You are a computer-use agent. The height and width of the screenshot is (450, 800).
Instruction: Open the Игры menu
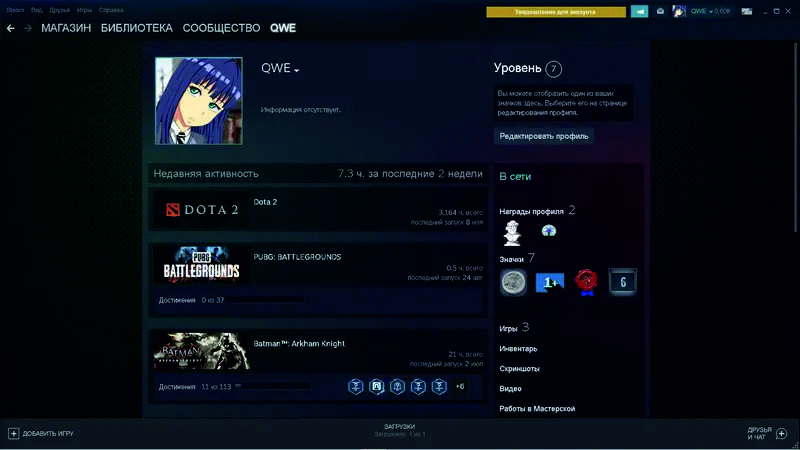pyautogui.click(x=84, y=10)
